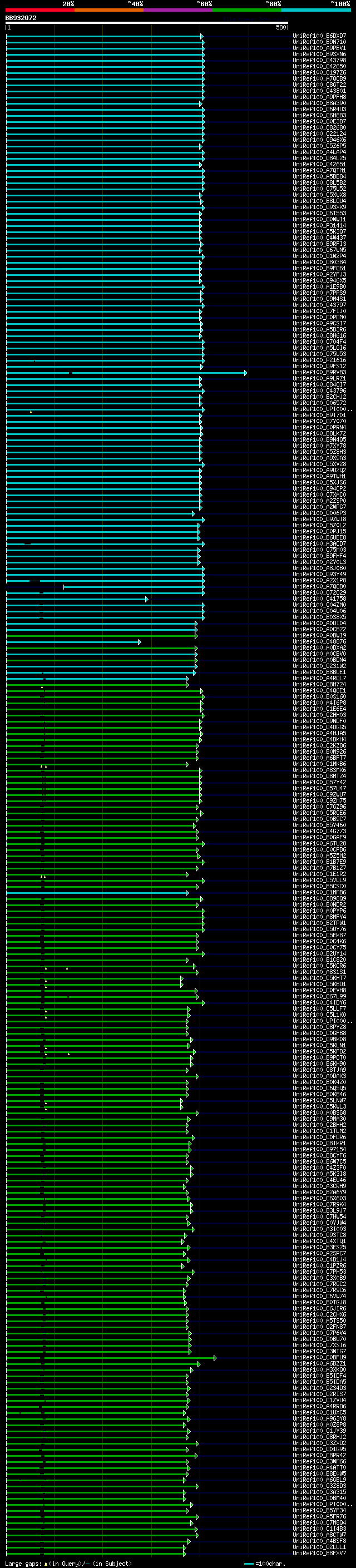The height and width of the screenshot is (1568, 356).
Task: Select hit label UniRef100_Q6T553
Action: (319, 213)
